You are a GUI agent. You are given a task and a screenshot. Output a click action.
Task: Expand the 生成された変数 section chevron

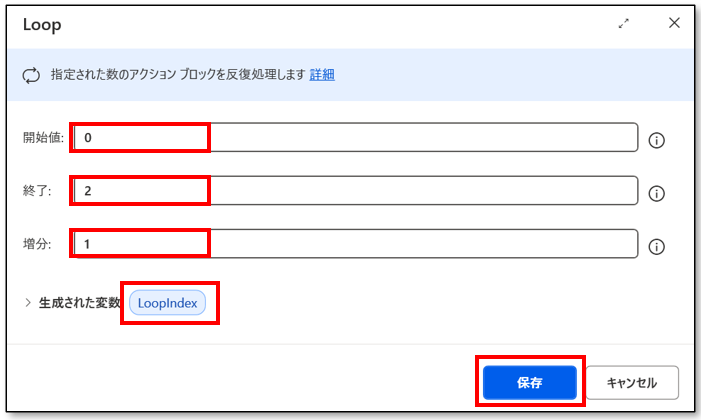point(28,303)
